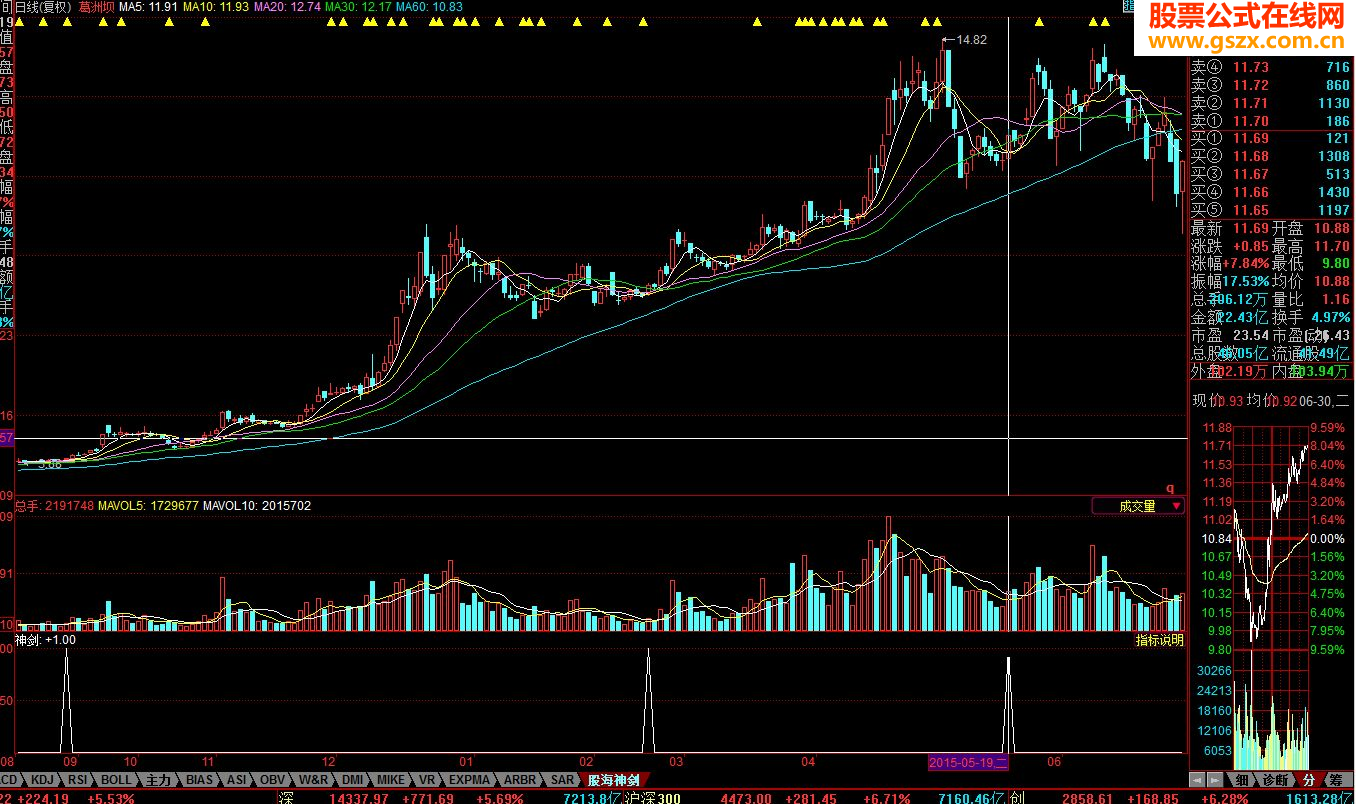Open the 成交量 indicator dropdown arrow
Viewport: 1356px width, 804px height.
pyautogui.click(x=1176, y=506)
